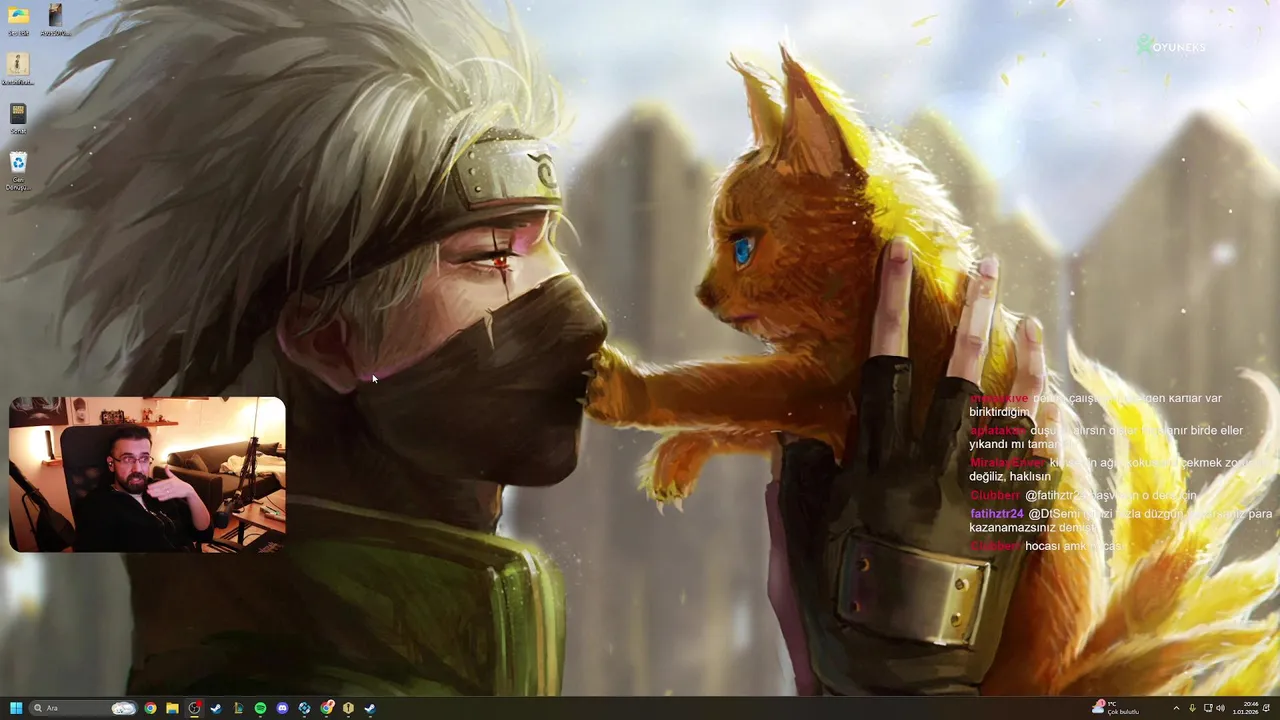Launch Google Chrome beside the File Explorer icon
The height and width of the screenshot is (720, 1280).
[x=150, y=708]
